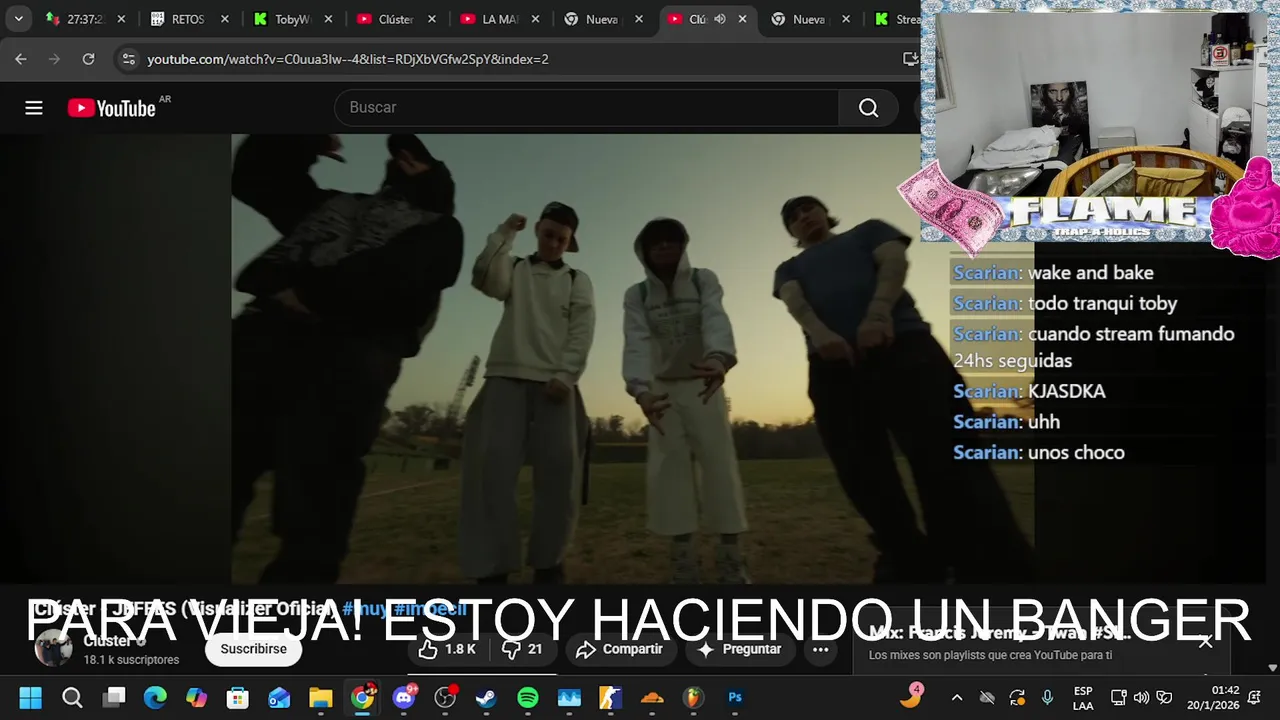Viewport: 1280px width, 720px height.
Task: Open Photoshop from the taskbar
Action: (735, 698)
